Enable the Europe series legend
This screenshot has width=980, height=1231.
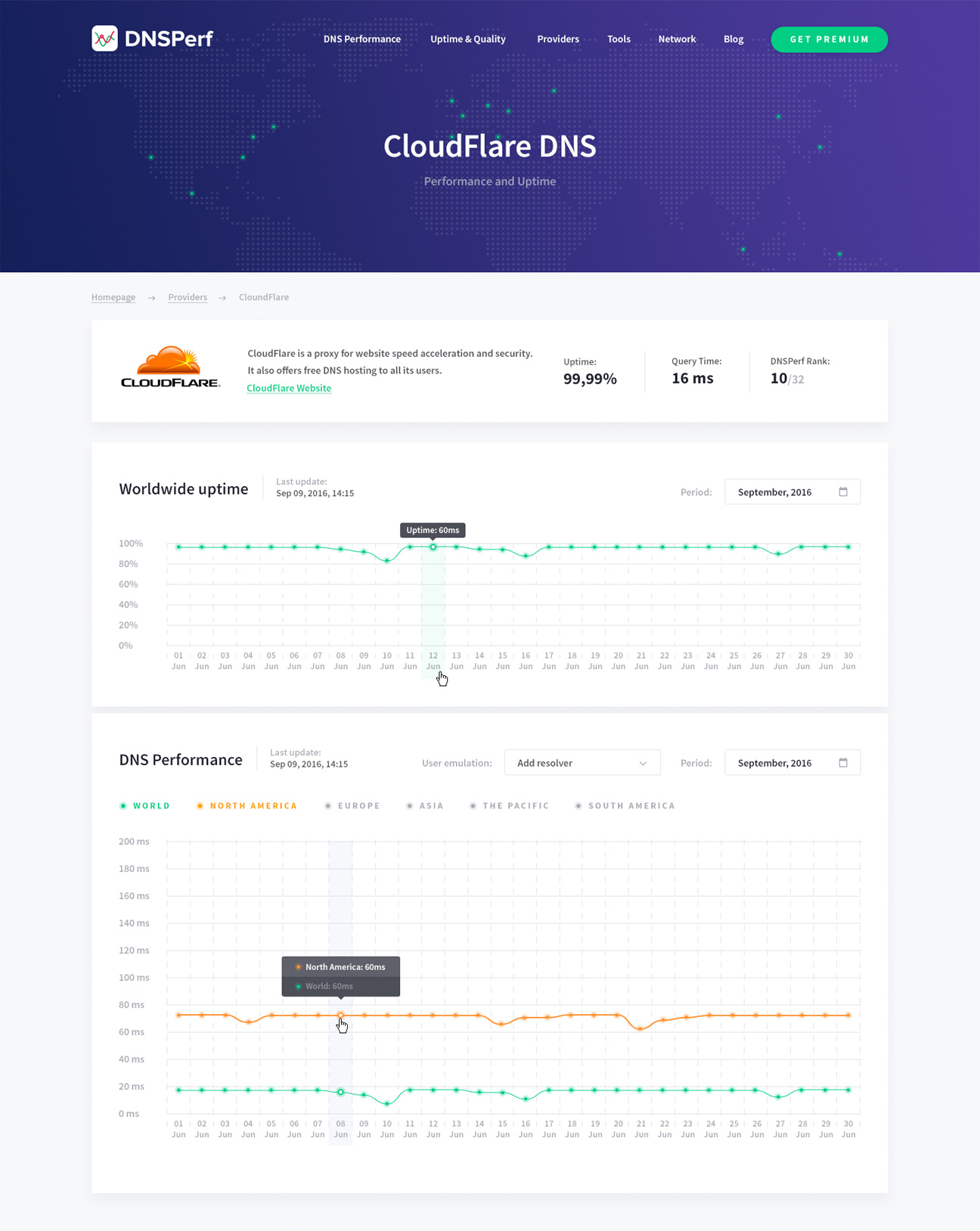[x=352, y=806]
